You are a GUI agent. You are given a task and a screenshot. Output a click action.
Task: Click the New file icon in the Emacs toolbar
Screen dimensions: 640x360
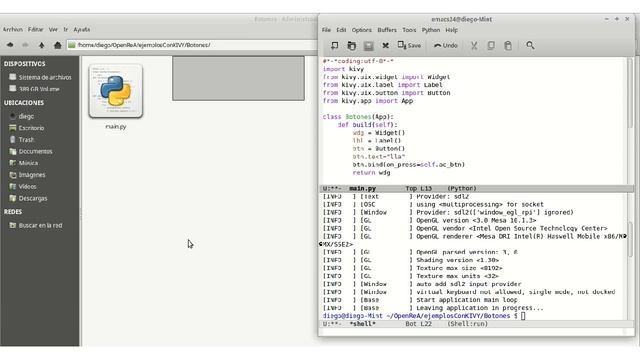click(x=334, y=45)
